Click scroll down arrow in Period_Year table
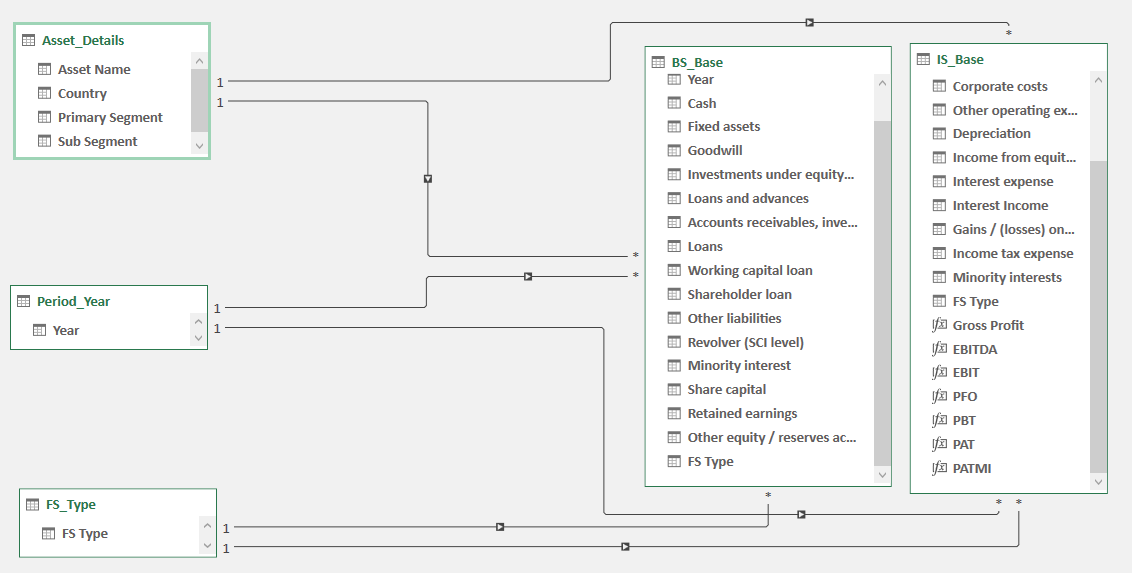 pyautogui.click(x=199, y=338)
